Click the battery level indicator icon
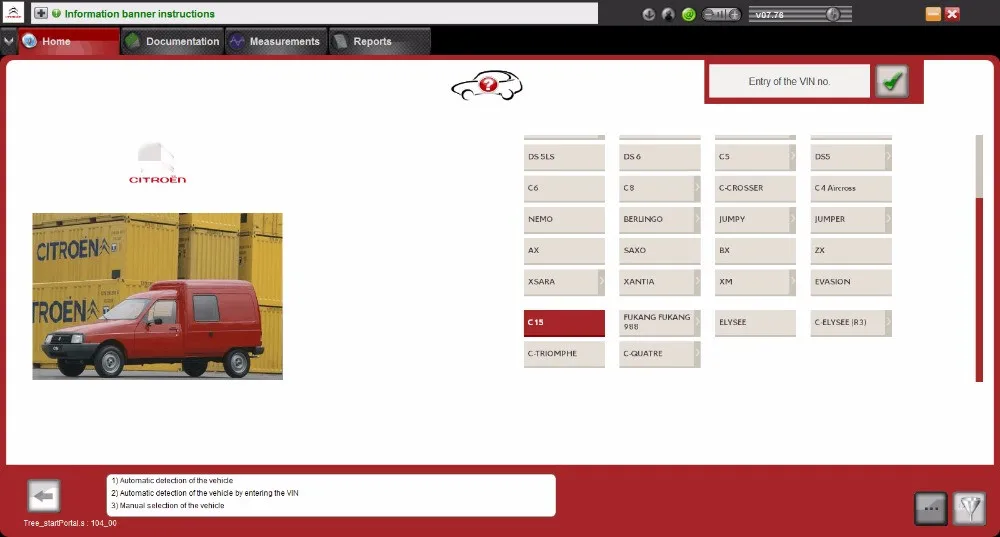Viewport: 1000px width, 537px height. [721, 14]
